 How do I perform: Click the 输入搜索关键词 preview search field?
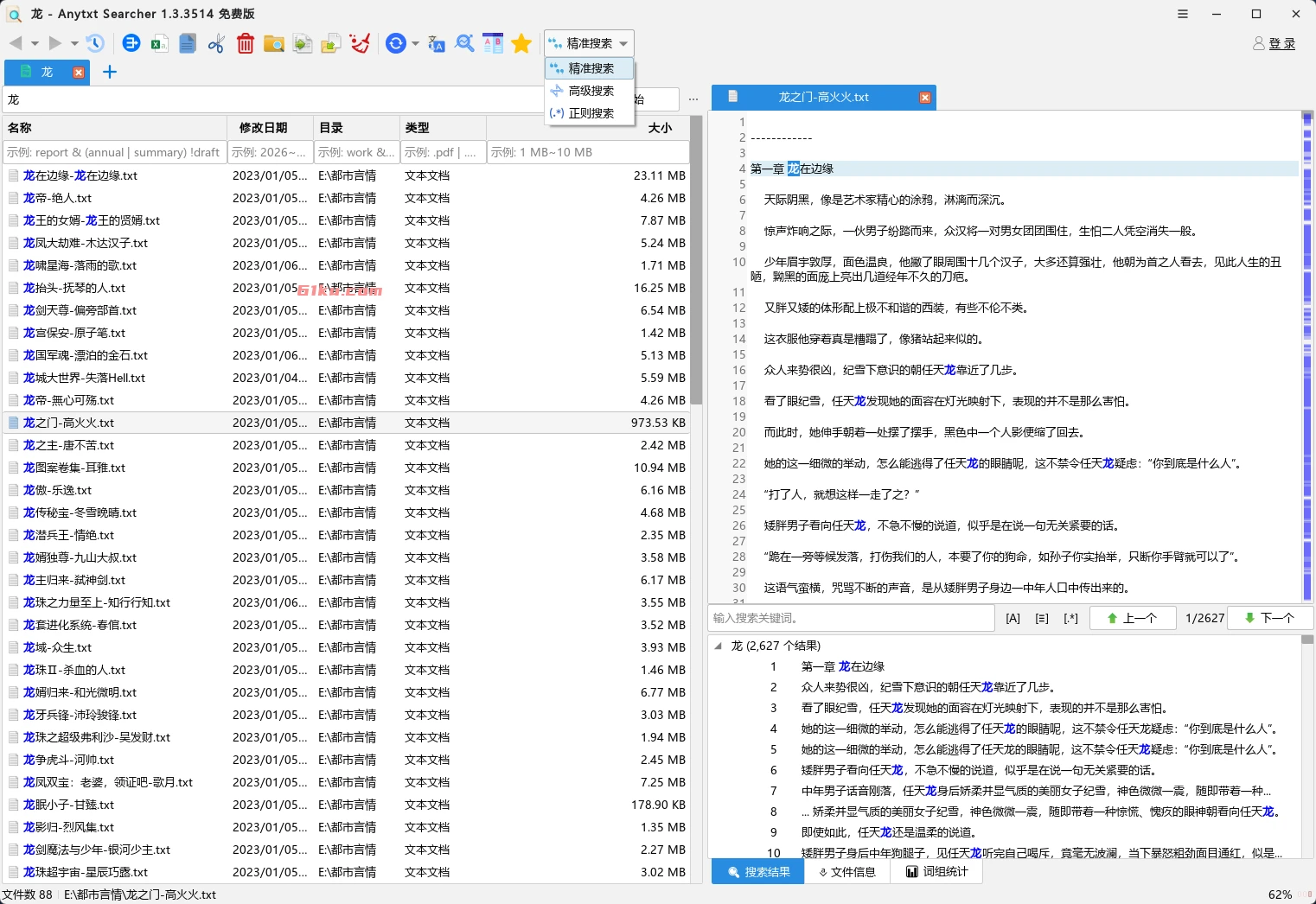852,618
